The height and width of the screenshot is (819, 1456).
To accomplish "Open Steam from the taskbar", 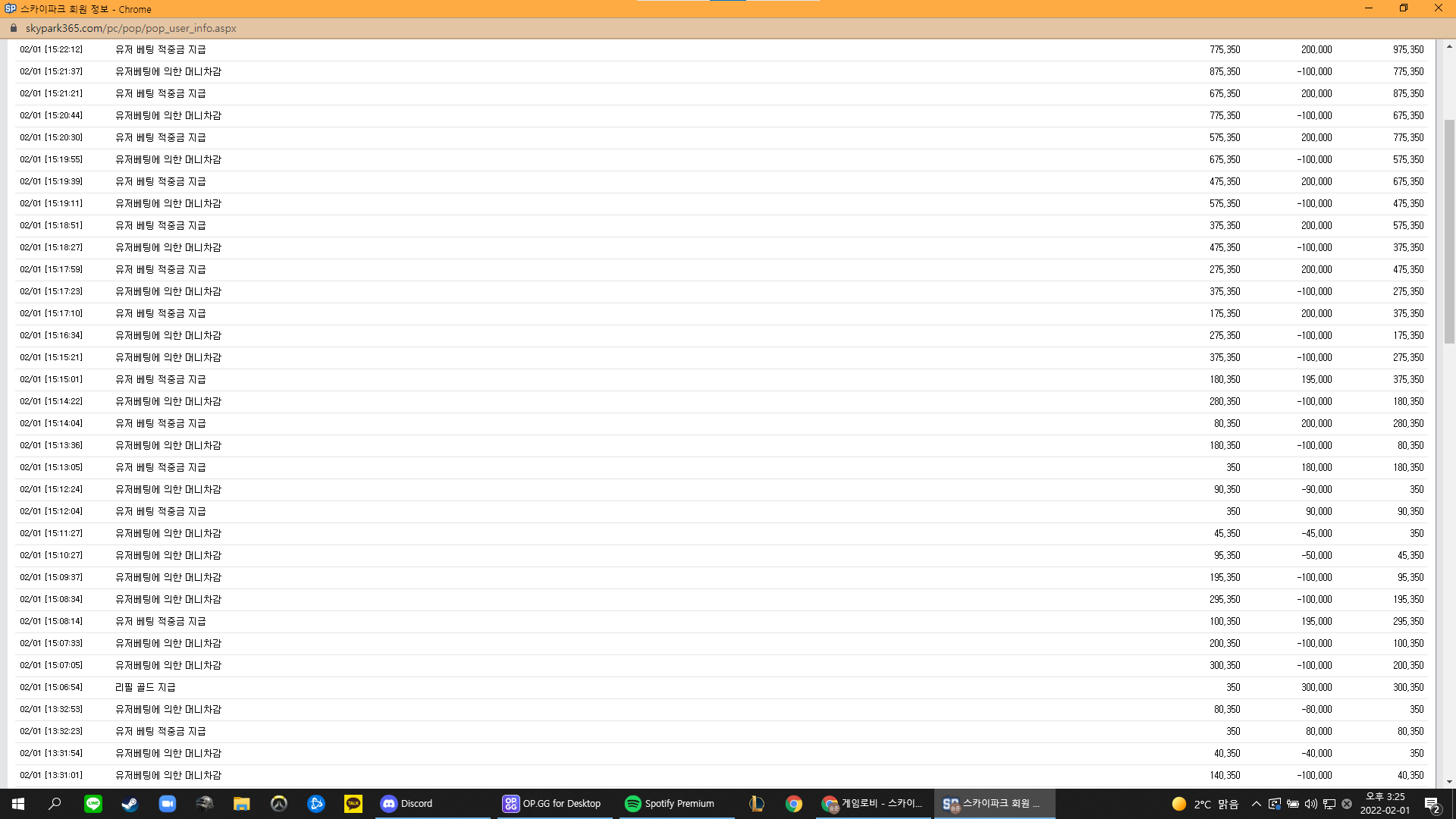I will [x=130, y=804].
